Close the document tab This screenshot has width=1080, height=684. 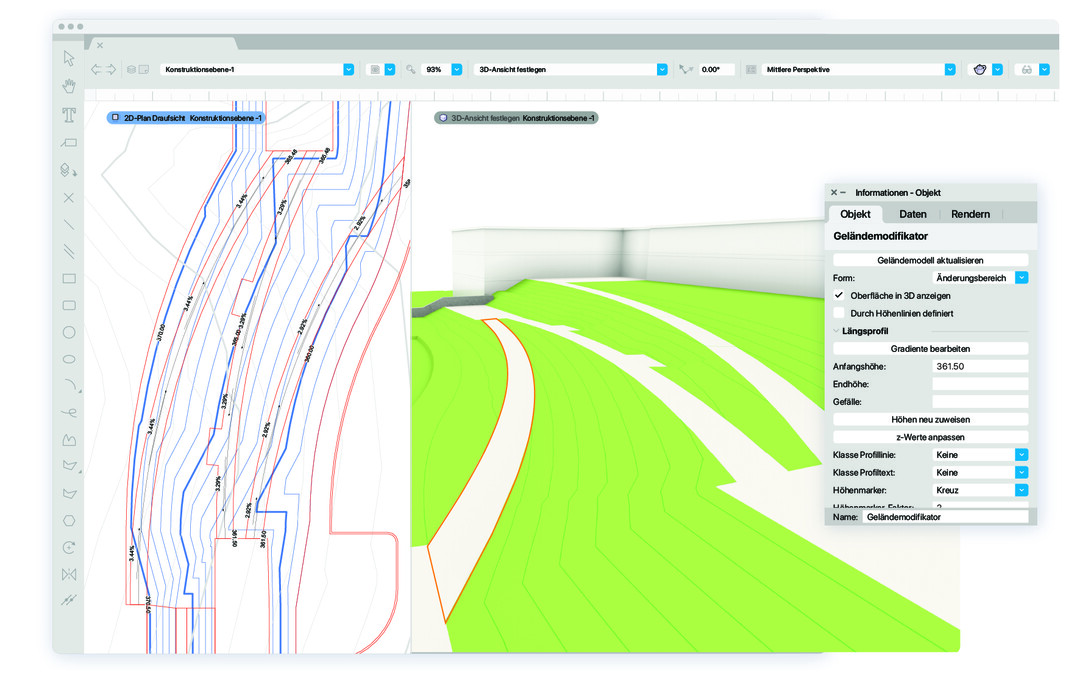100,45
